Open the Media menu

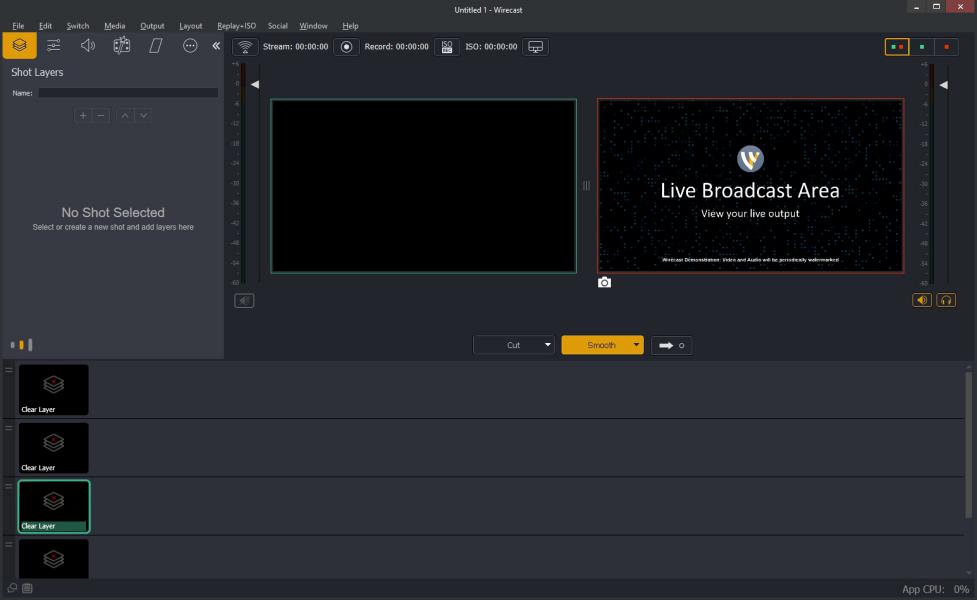click(x=115, y=26)
